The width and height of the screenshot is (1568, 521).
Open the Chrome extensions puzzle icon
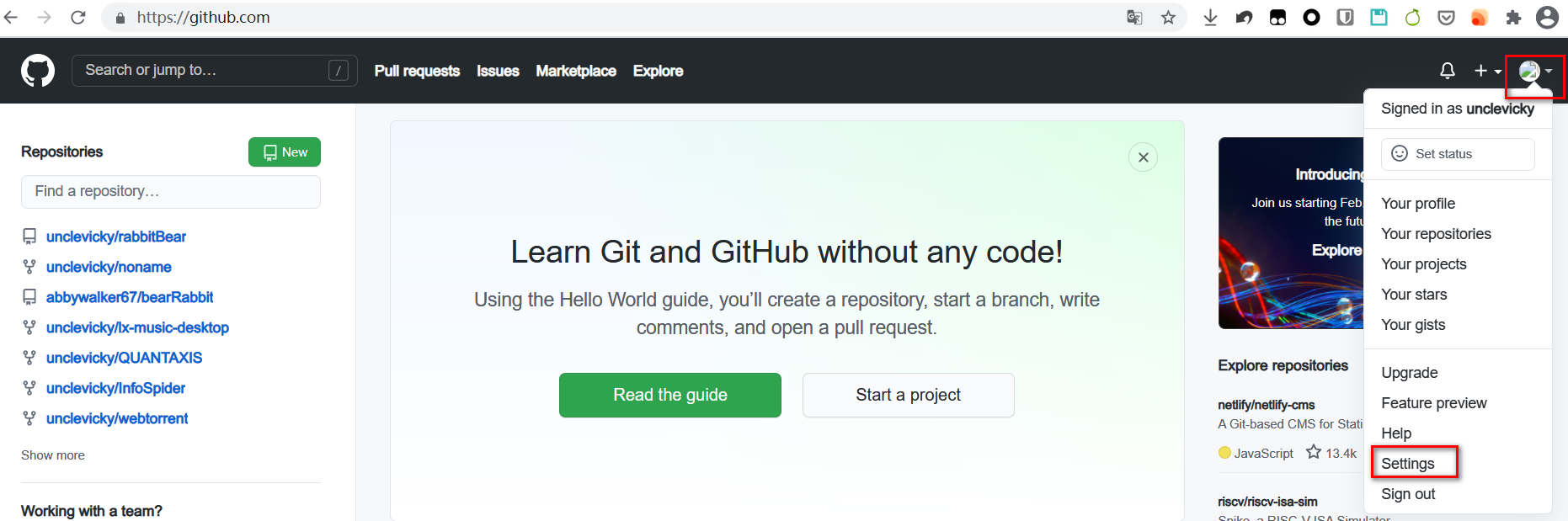(1513, 17)
